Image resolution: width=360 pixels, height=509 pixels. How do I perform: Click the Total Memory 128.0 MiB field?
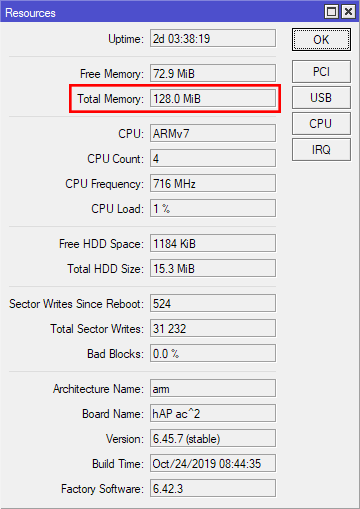(213, 99)
